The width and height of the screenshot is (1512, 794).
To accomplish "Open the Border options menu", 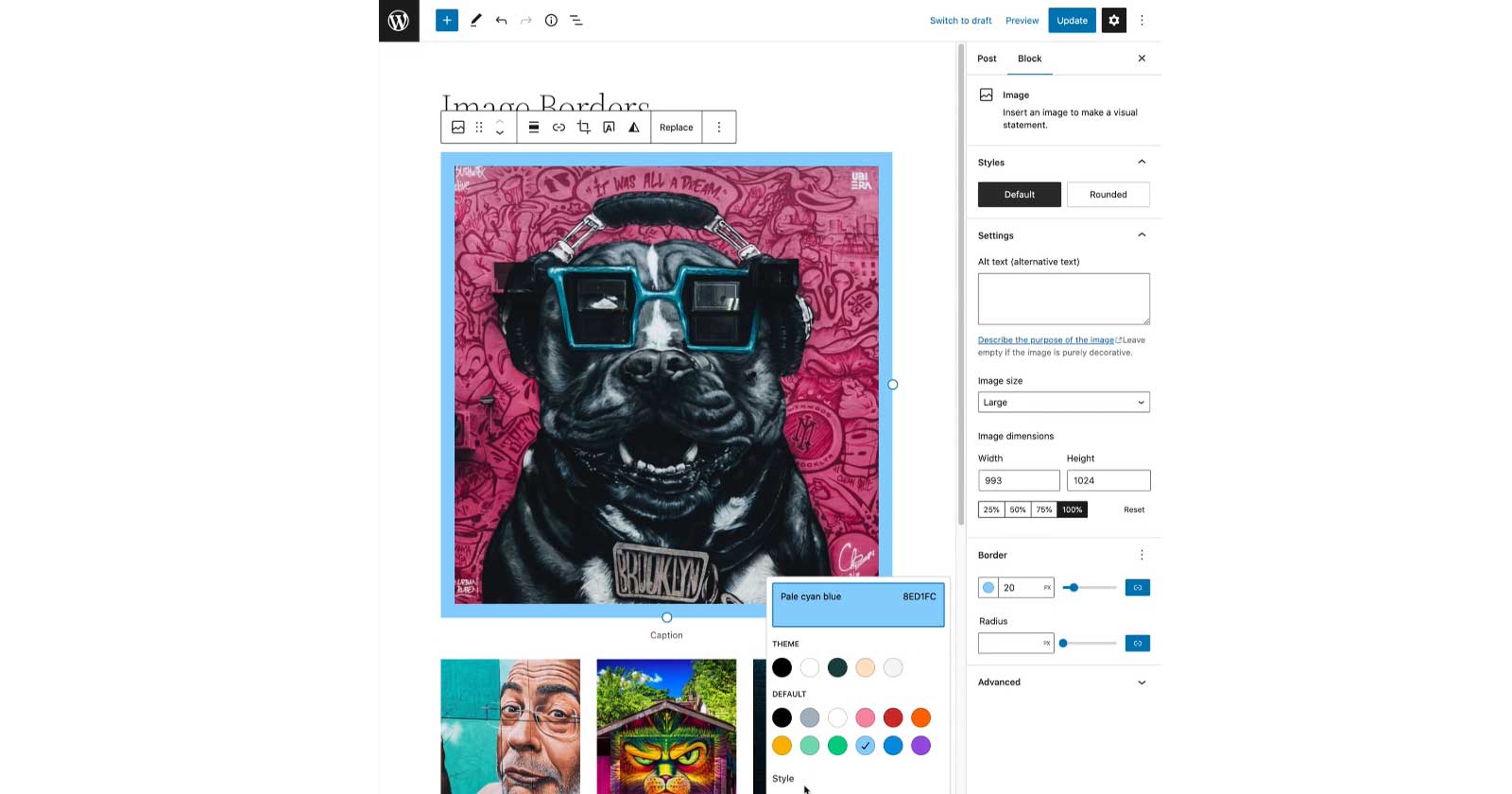I will coord(1141,556).
